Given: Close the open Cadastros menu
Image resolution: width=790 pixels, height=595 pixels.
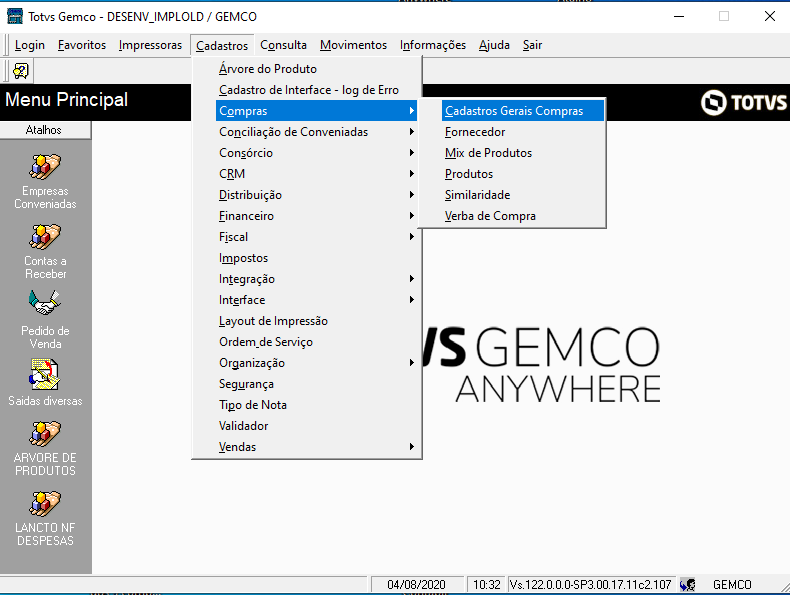Looking at the screenshot, I should [x=222, y=45].
